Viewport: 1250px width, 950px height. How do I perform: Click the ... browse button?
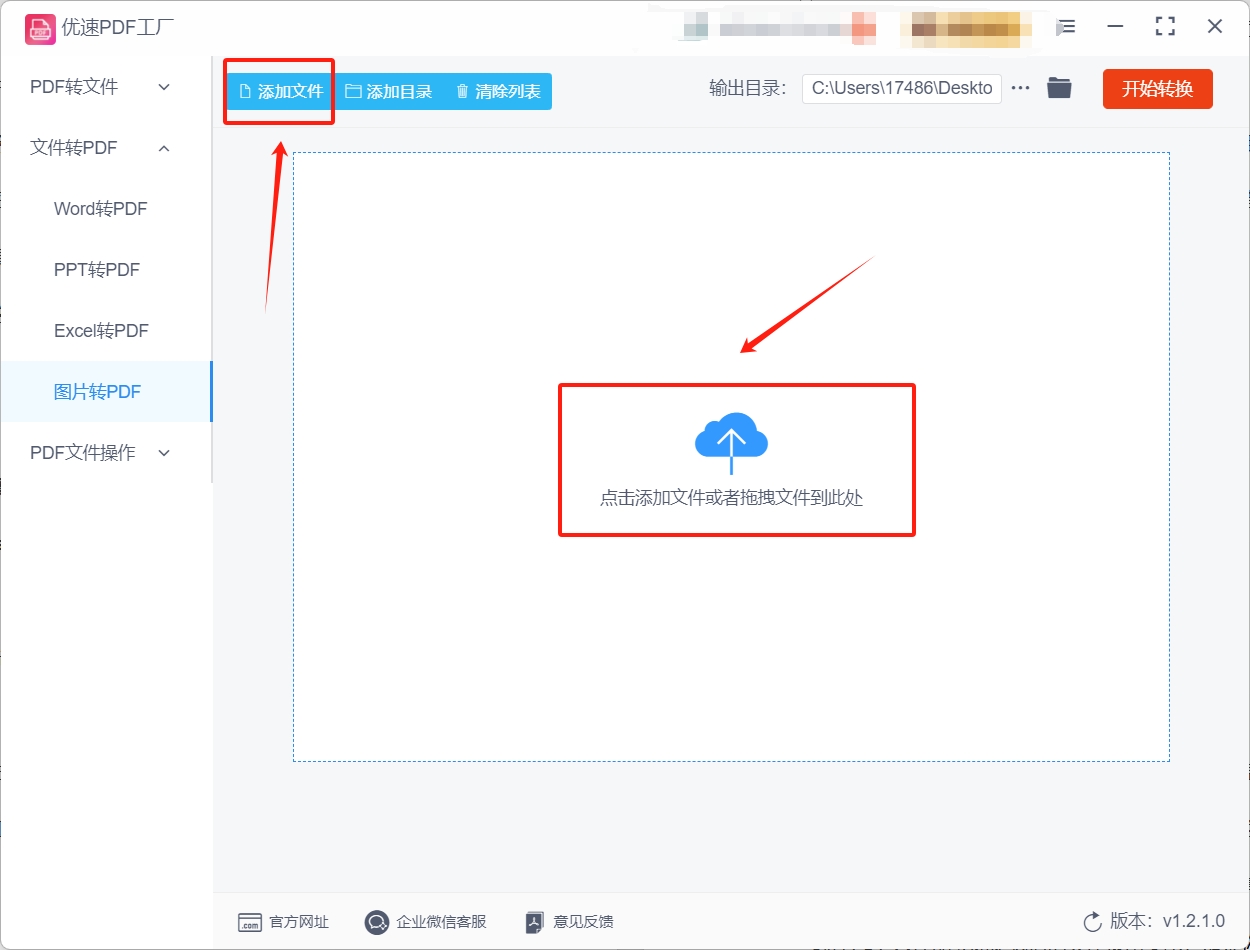tap(1019, 88)
